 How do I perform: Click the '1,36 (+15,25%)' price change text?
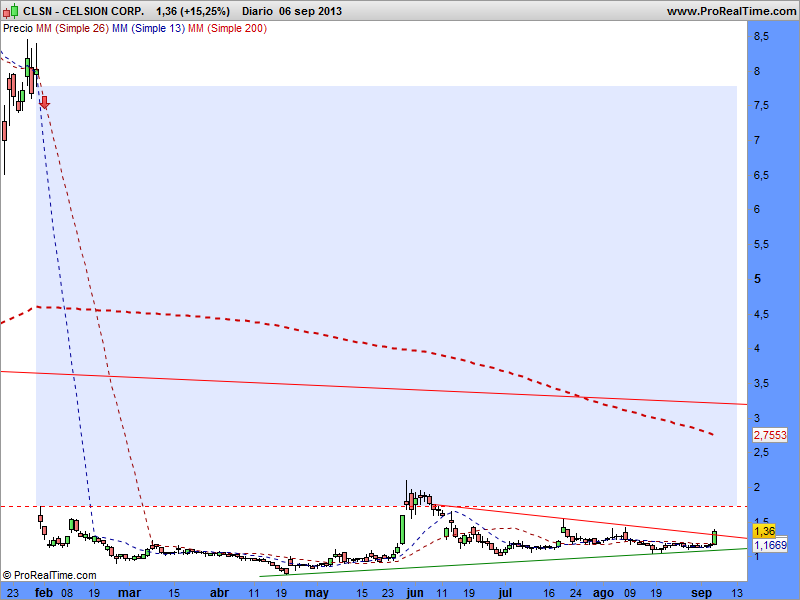tap(193, 11)
